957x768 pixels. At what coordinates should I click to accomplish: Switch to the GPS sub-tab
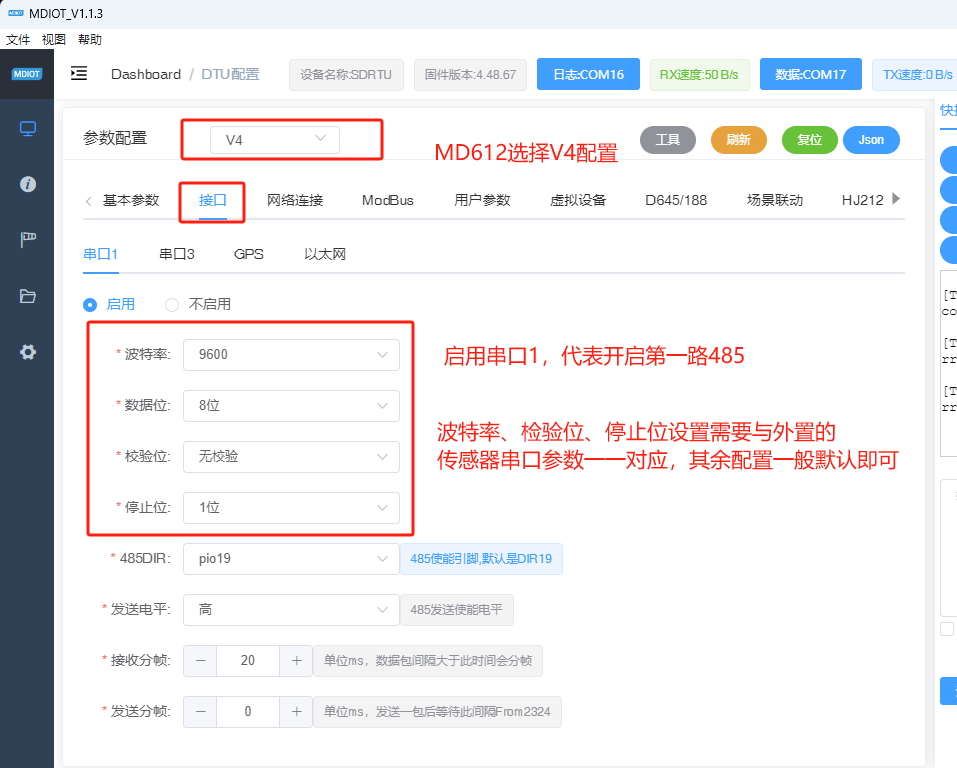tap(248, 254)
